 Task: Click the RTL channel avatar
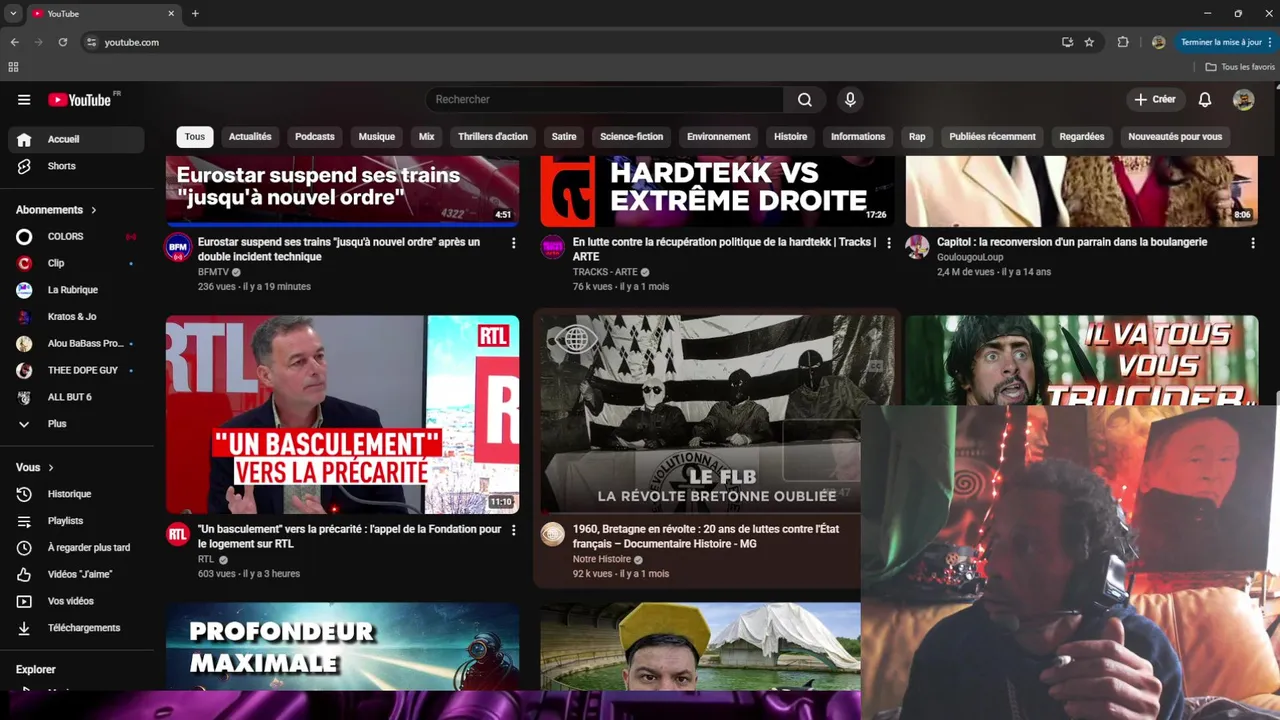[x=178, y=534]
